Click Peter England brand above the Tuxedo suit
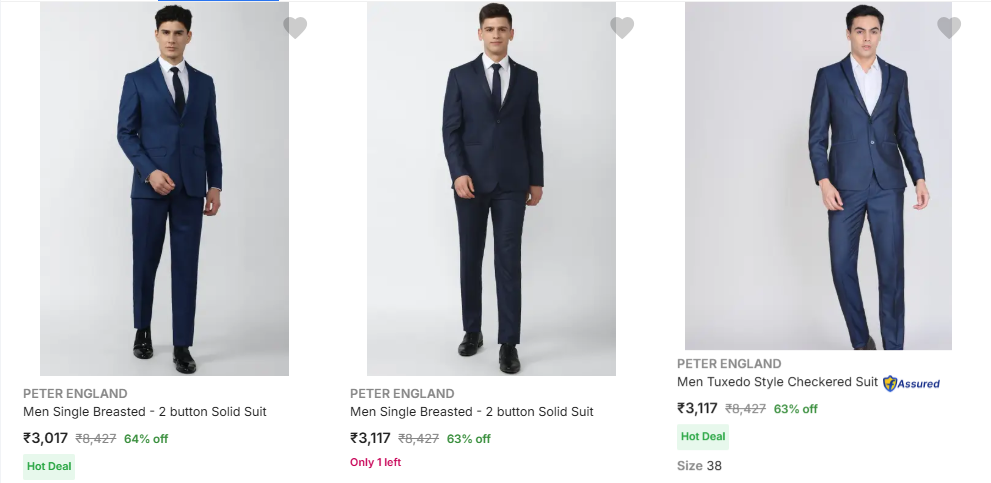Screen dimensions: 991x483 click(729, 364)
